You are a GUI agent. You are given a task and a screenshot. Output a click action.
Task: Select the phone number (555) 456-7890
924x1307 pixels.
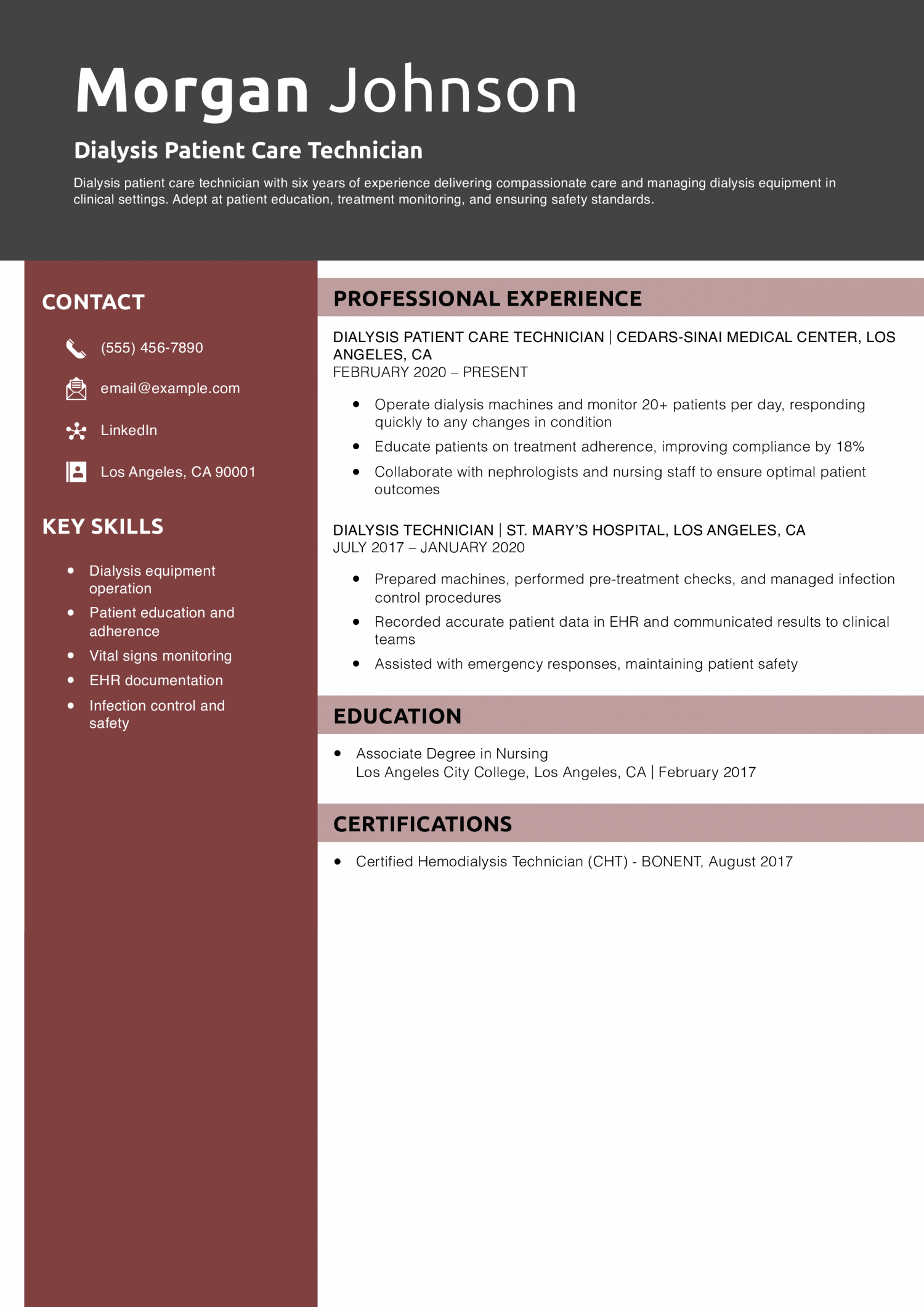click(x=152, y=348)
